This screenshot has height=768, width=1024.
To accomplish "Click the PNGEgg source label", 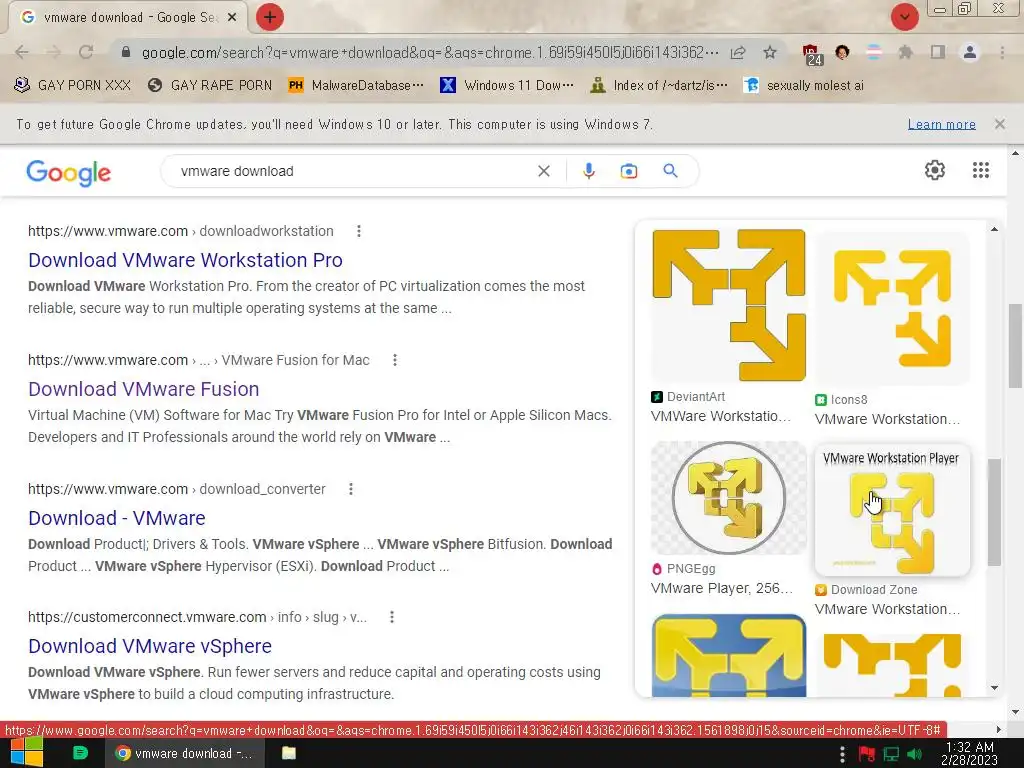I will [684, 569].
